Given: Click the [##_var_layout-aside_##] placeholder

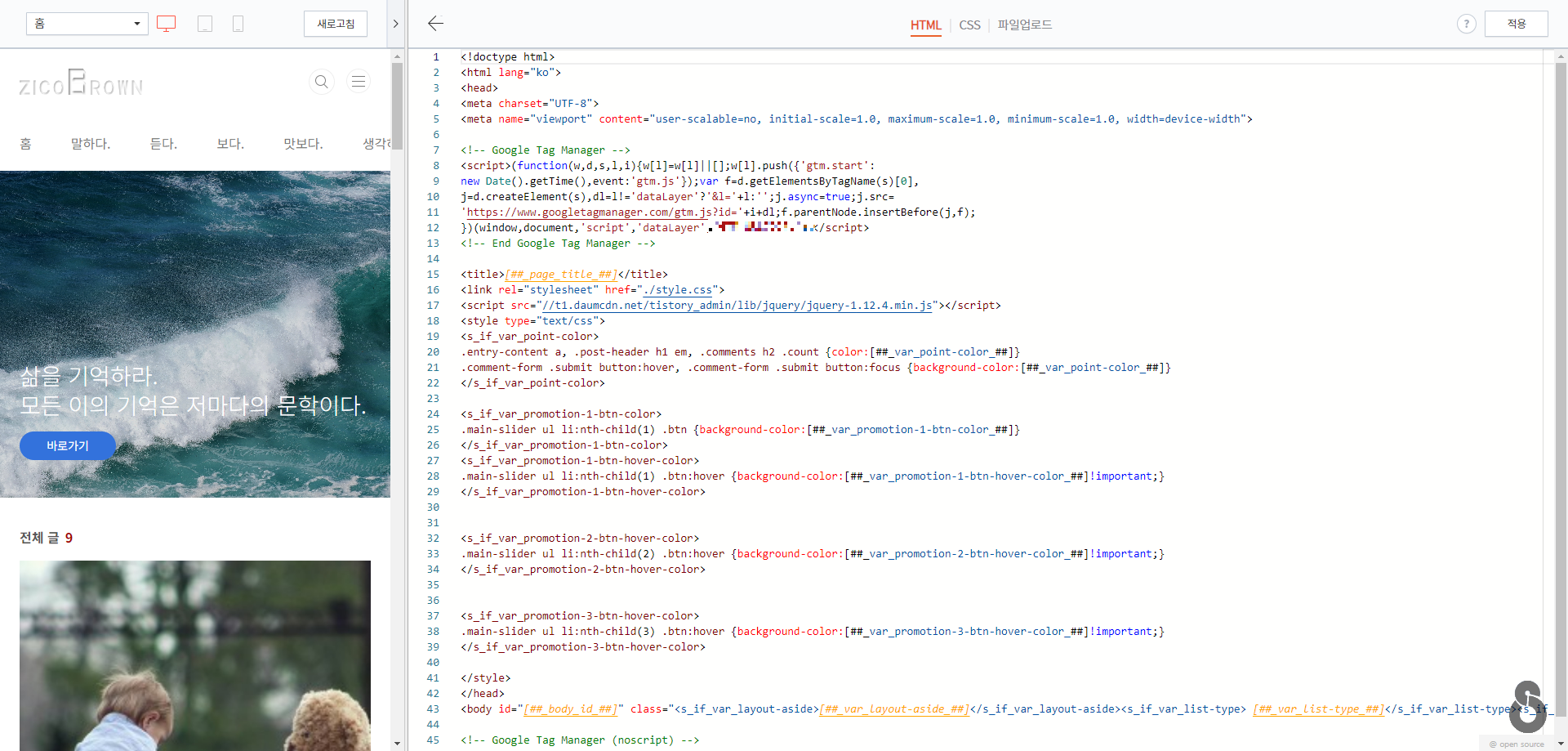Looking at the screenshot, I should point(894,709).
